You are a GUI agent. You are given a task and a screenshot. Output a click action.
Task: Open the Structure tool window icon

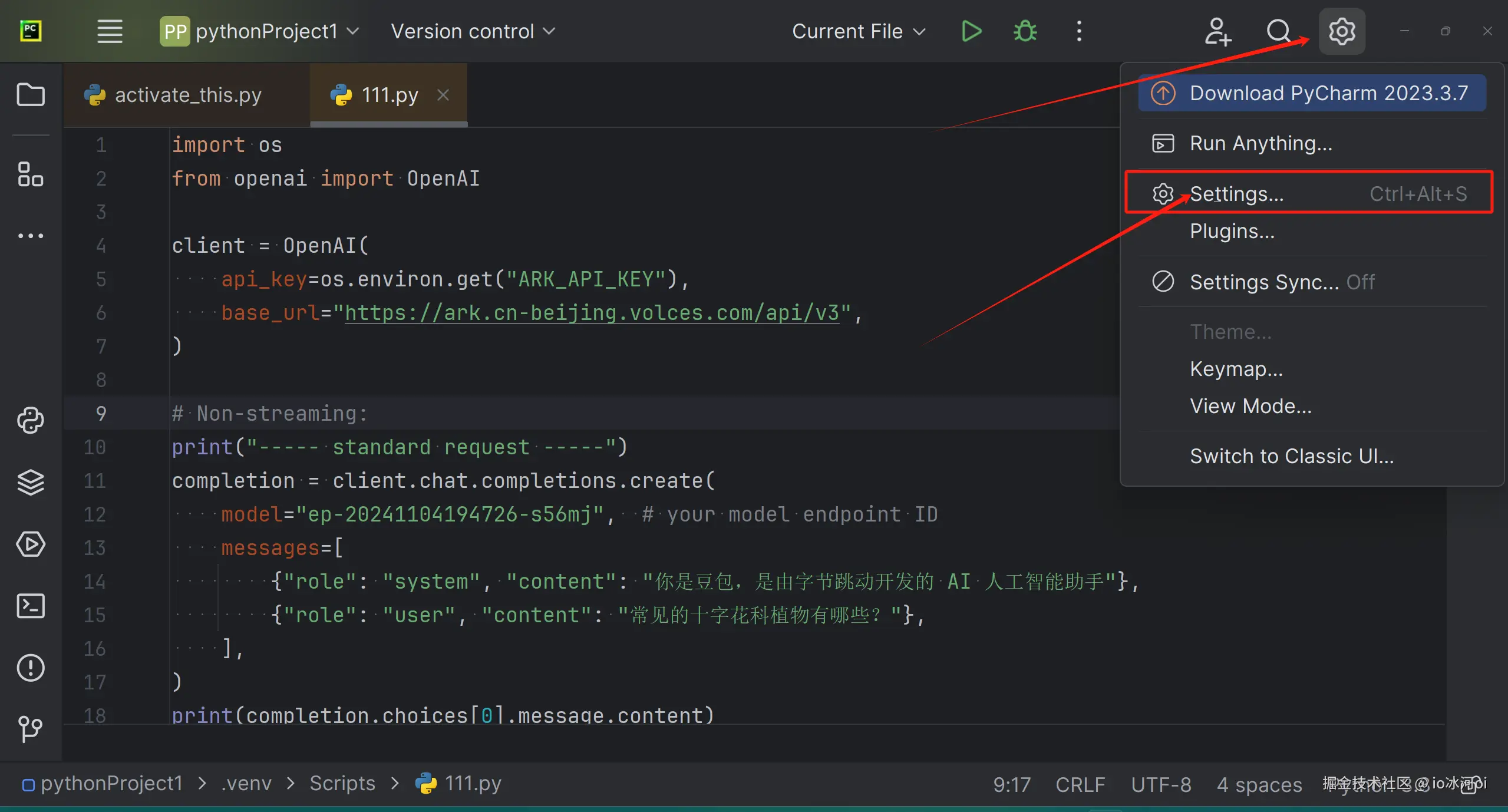pyautogui.click(x=31, y=174)
